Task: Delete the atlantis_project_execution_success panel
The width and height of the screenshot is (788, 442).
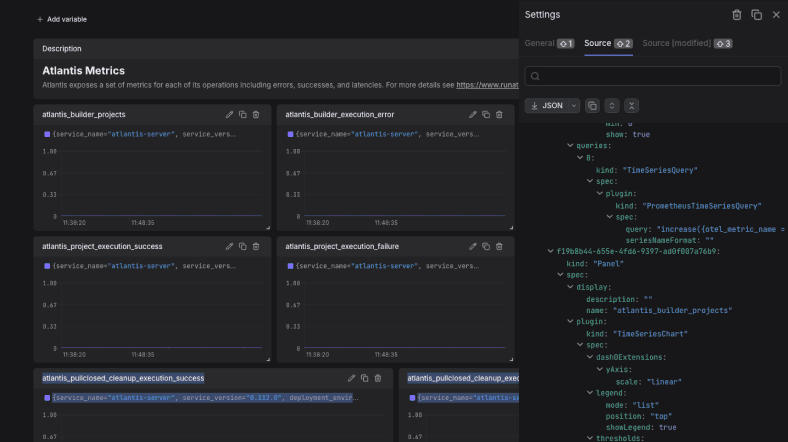Action: point(256,247)
